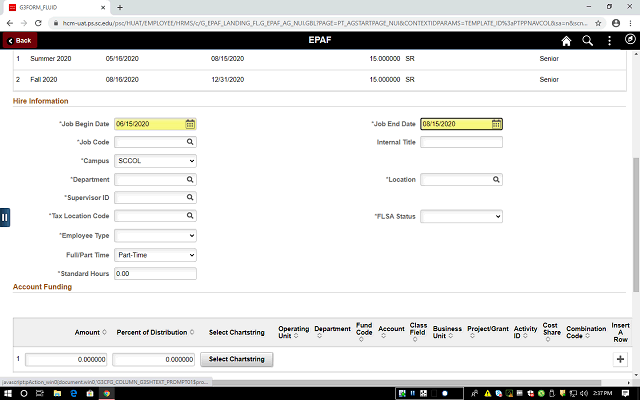Open File Explorer from taskbar
The height and width of the screenshot is (400, 640).
click(57, 393)
